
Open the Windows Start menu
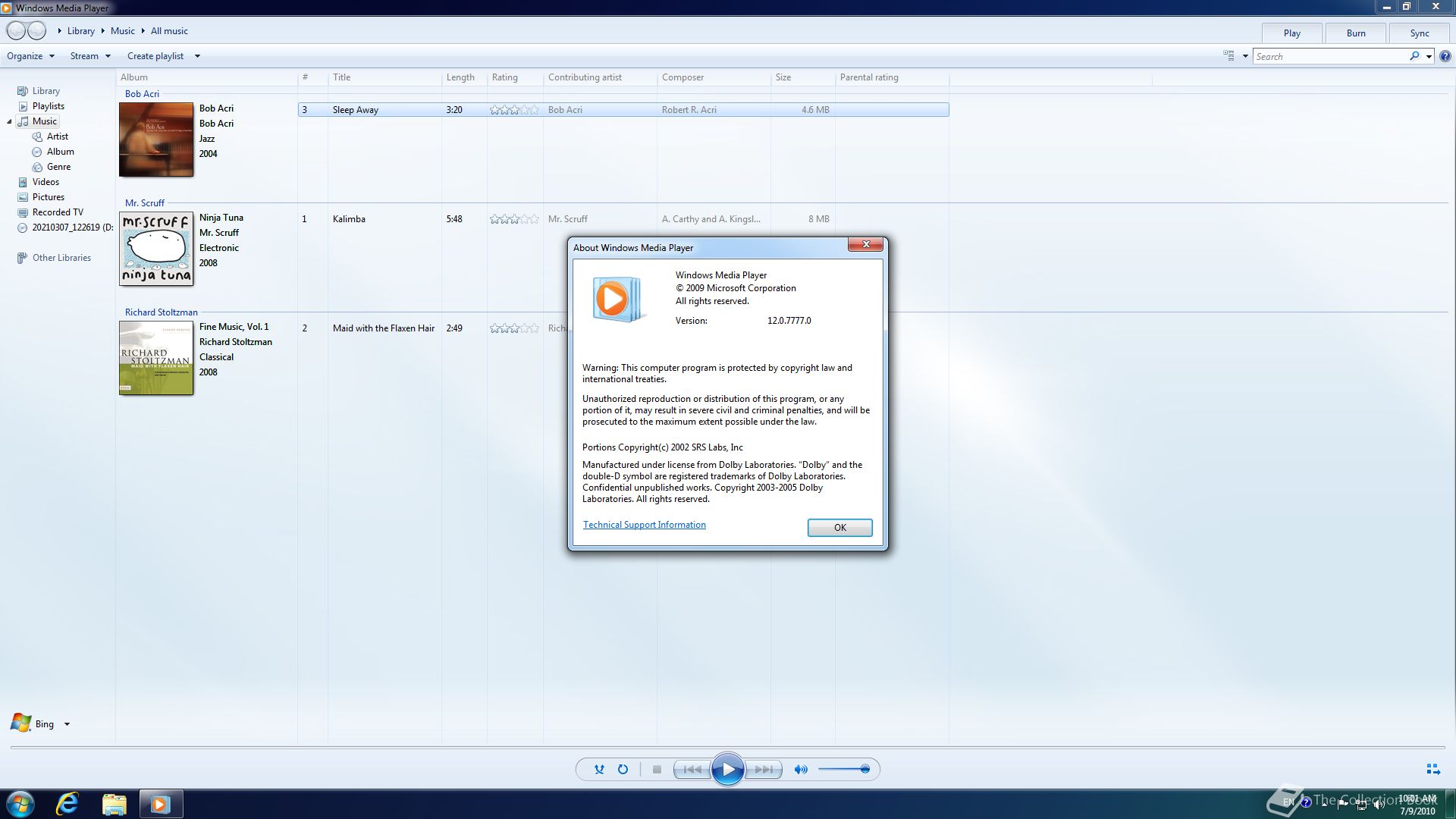(20, 804)
